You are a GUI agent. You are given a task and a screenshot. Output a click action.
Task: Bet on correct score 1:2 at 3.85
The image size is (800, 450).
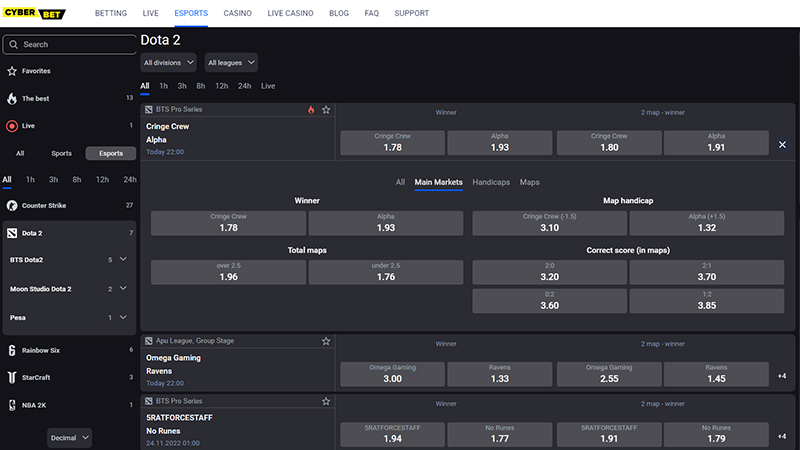click(707, 301)
